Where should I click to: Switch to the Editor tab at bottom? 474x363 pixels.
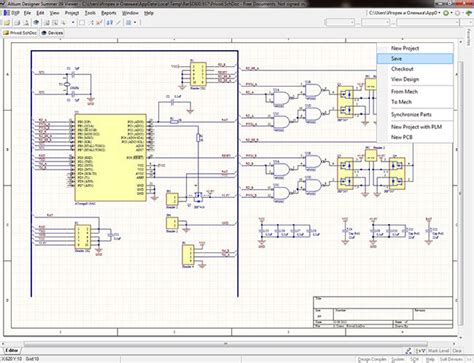point(12,351)
